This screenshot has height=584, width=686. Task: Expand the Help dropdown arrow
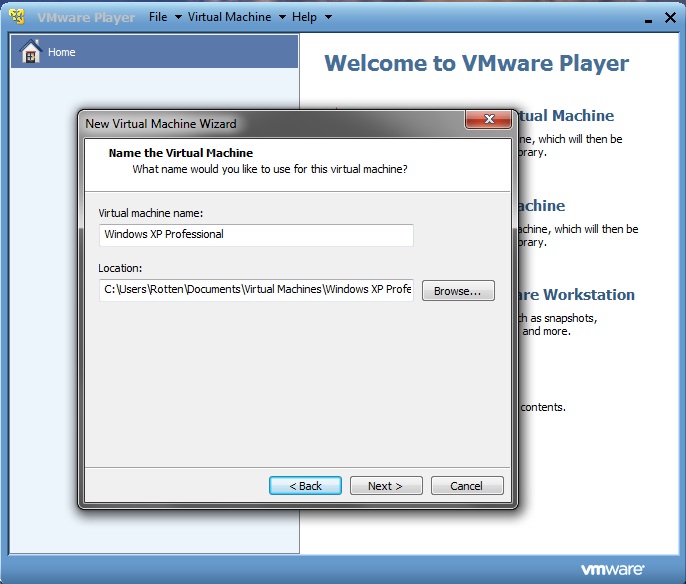328,17
